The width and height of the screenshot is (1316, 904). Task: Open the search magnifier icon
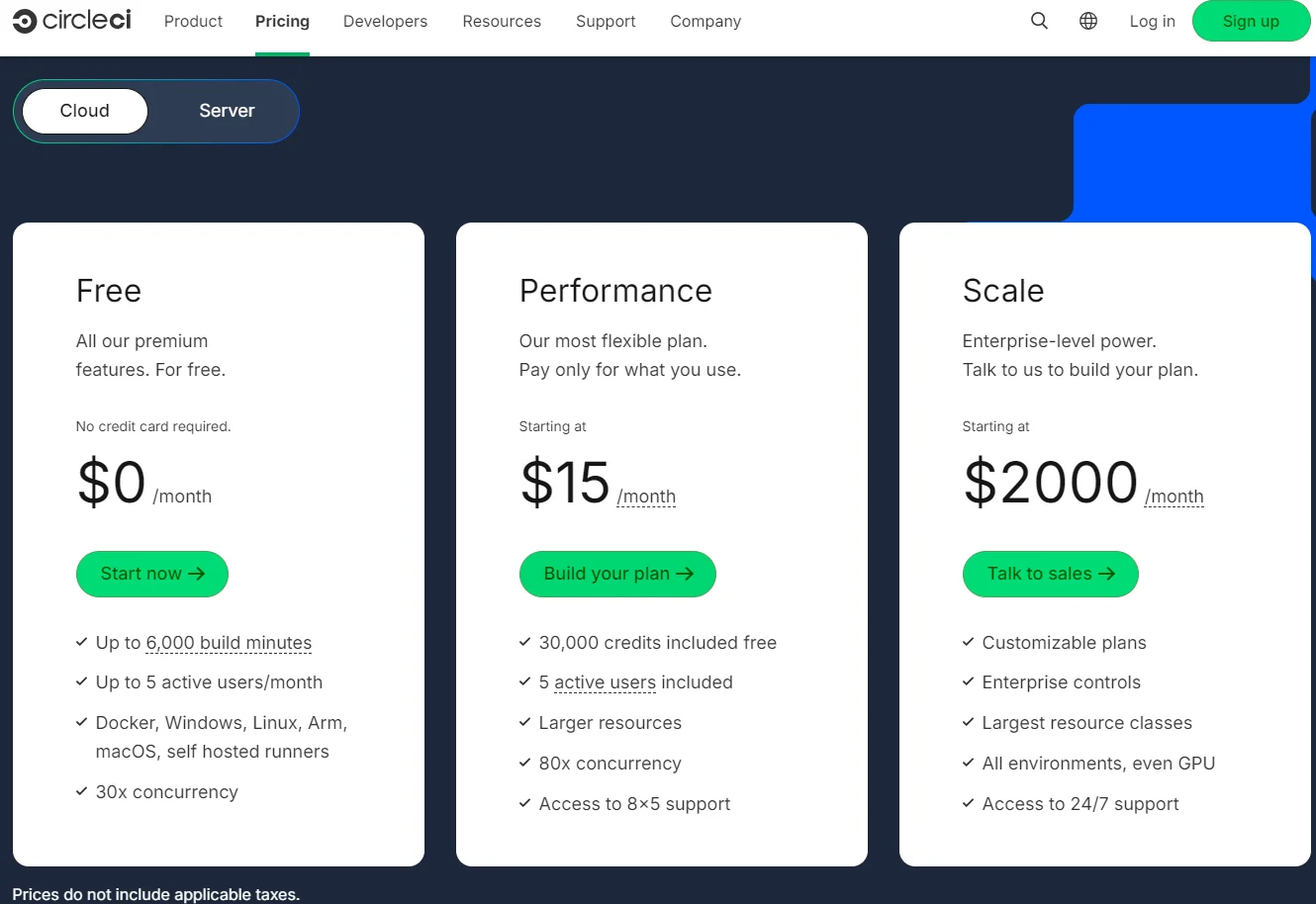pos(1039,21)
